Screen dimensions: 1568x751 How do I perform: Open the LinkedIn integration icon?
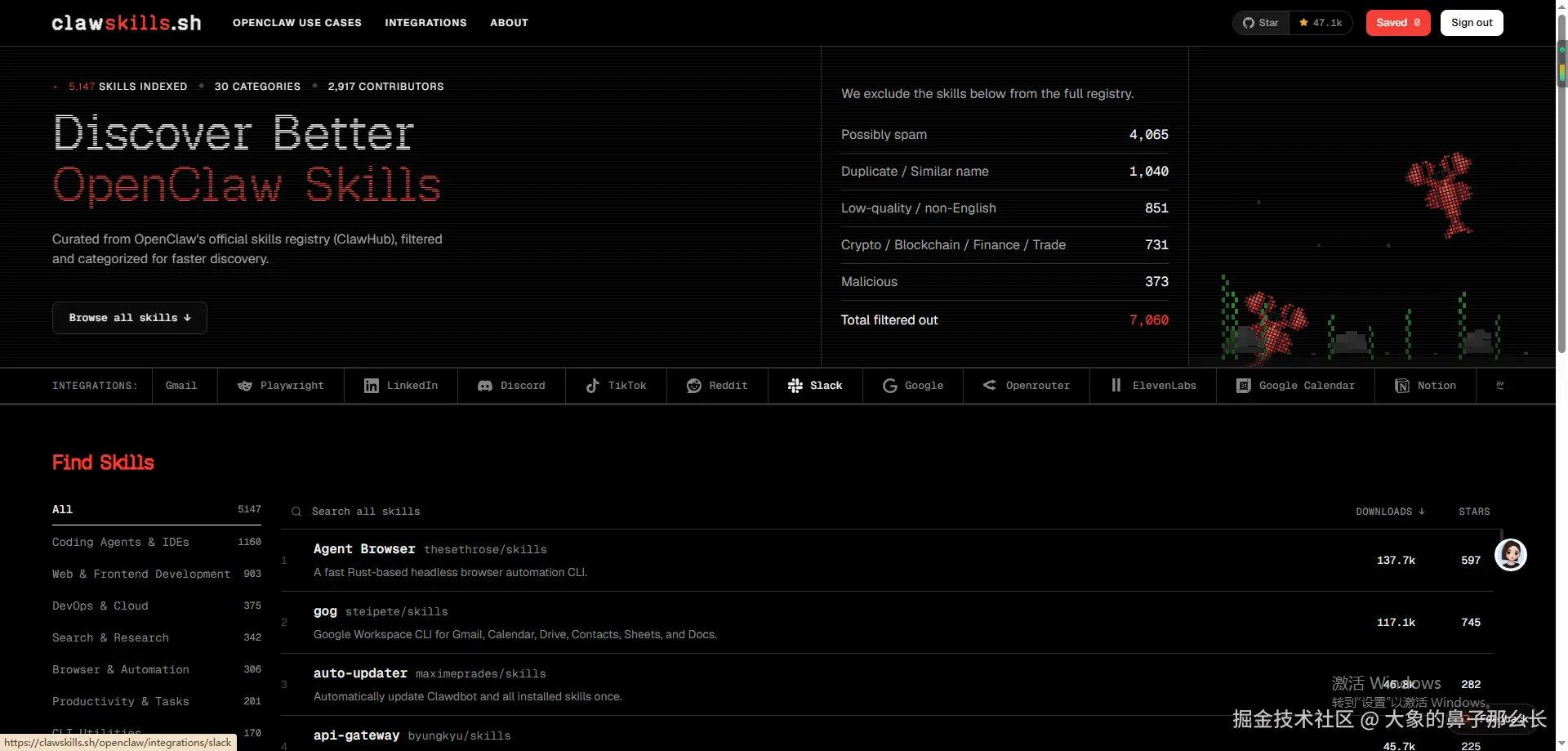pos(371,386)
